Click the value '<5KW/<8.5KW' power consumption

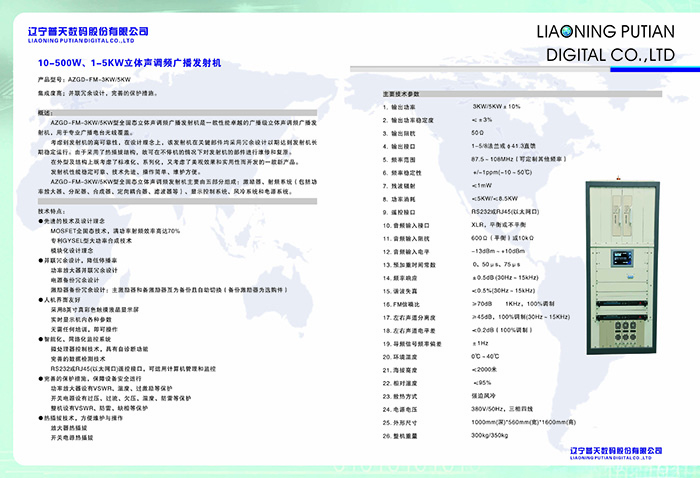point(495,199)
